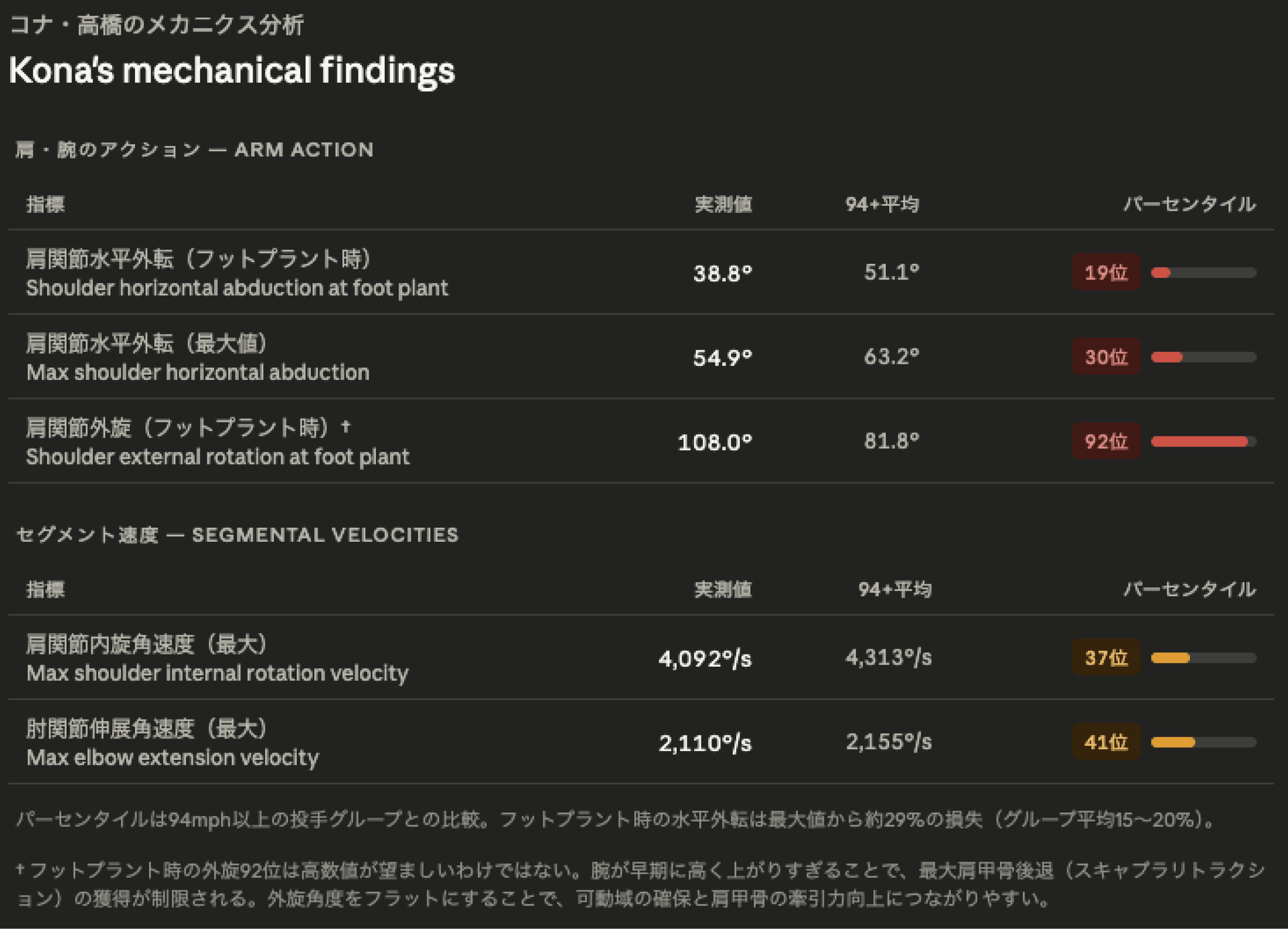This screenshot has width=1288, height=929.
Task: Click the dagger footnote marker beside 肩関節外旋
Action: point(345,426)
